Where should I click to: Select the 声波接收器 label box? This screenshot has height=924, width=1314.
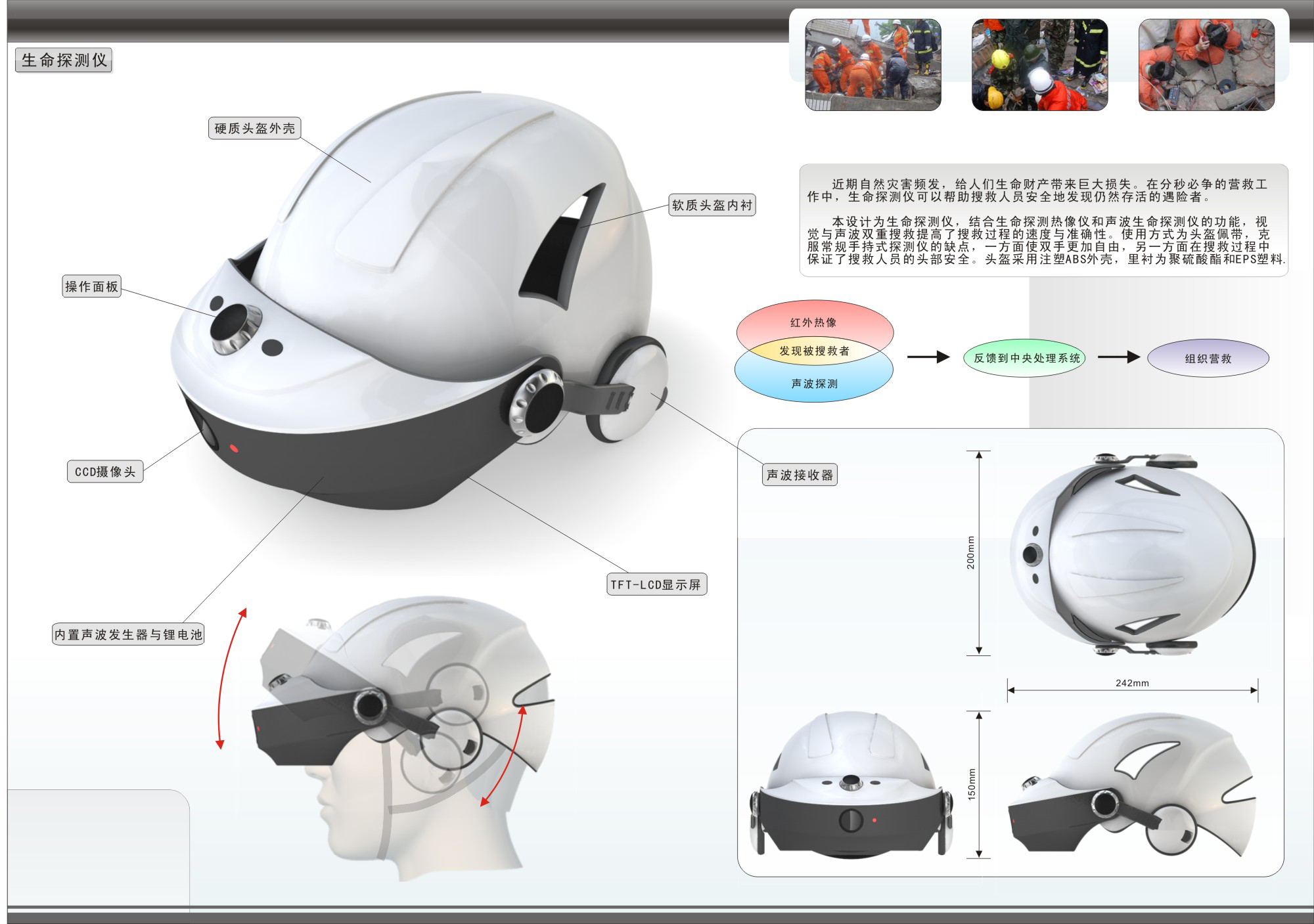point(800,475)
